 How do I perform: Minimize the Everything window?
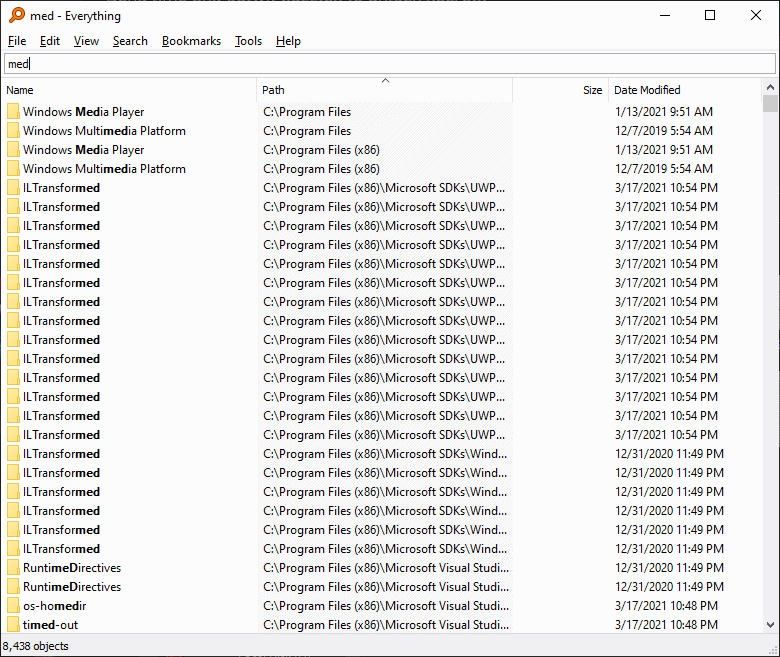(665, 15)
